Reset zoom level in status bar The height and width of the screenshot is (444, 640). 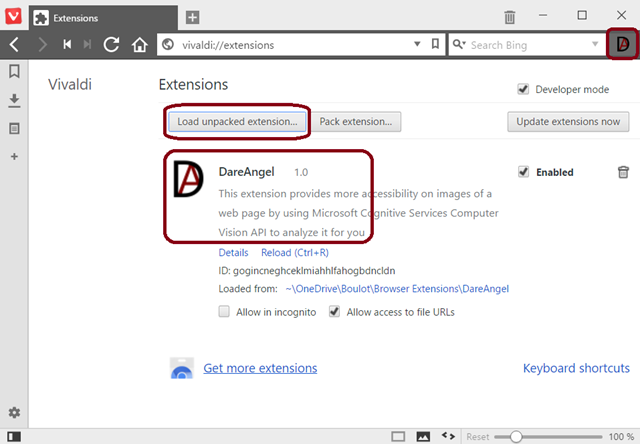478,437
